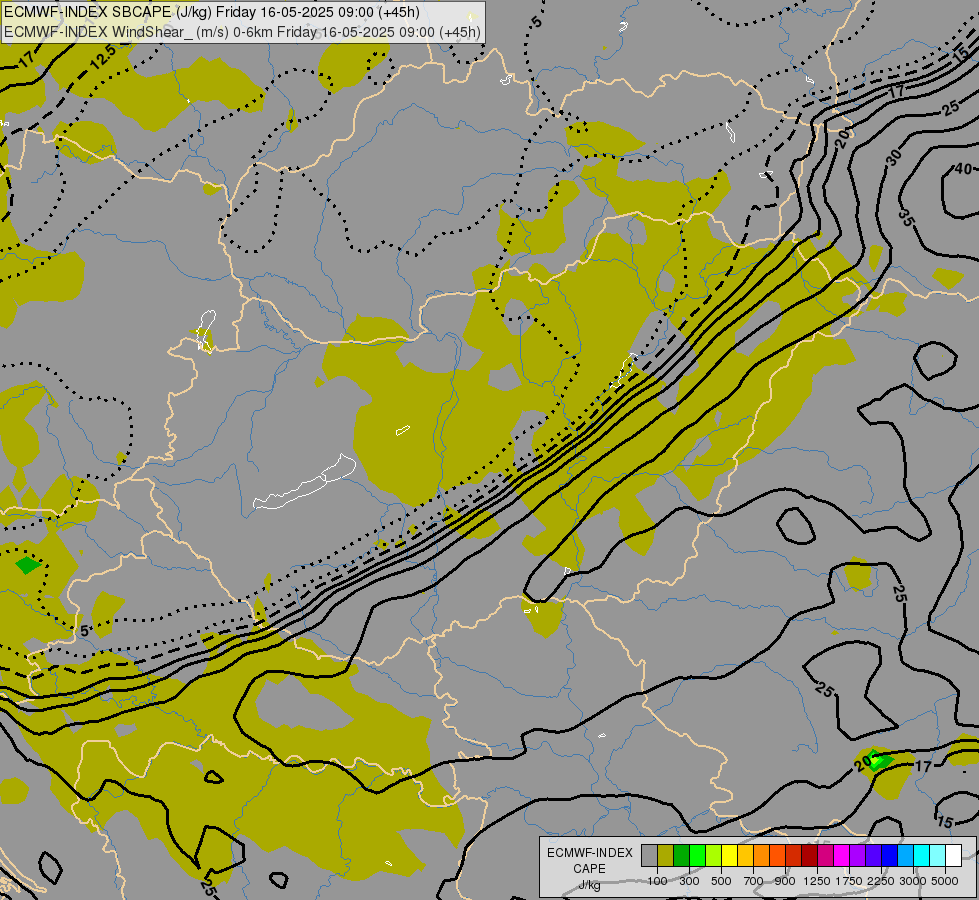Click the amber legend swatch
The width and height of the screenshot is (979, 900).
(745, 856)
